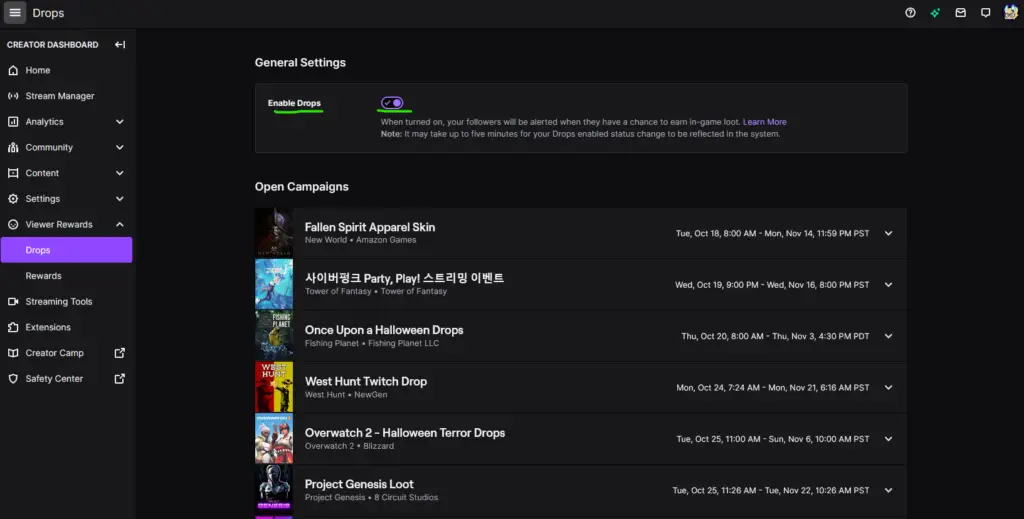This screenshot has height=519, width=1024.
Task: Click the Analytics chart icon
Action: [x=13, y=121]
